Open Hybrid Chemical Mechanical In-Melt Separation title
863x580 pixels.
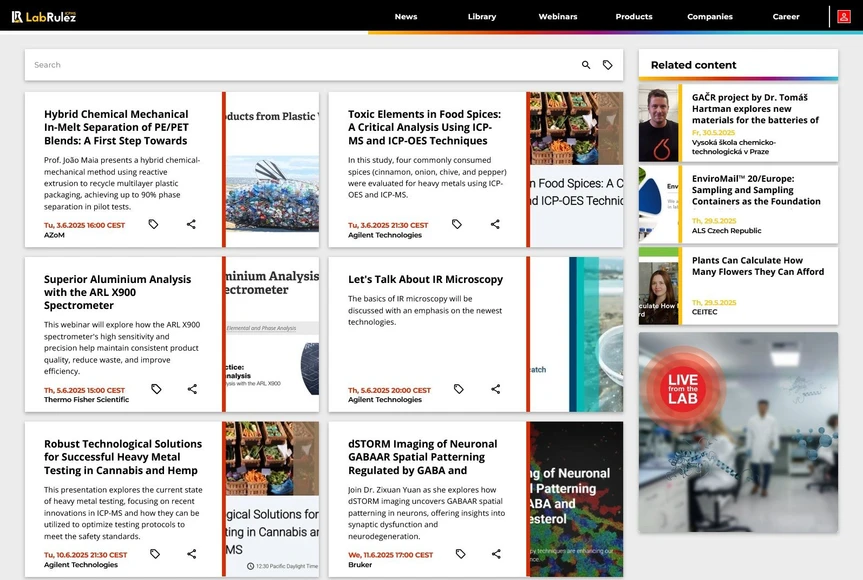(x=116, y=127)
